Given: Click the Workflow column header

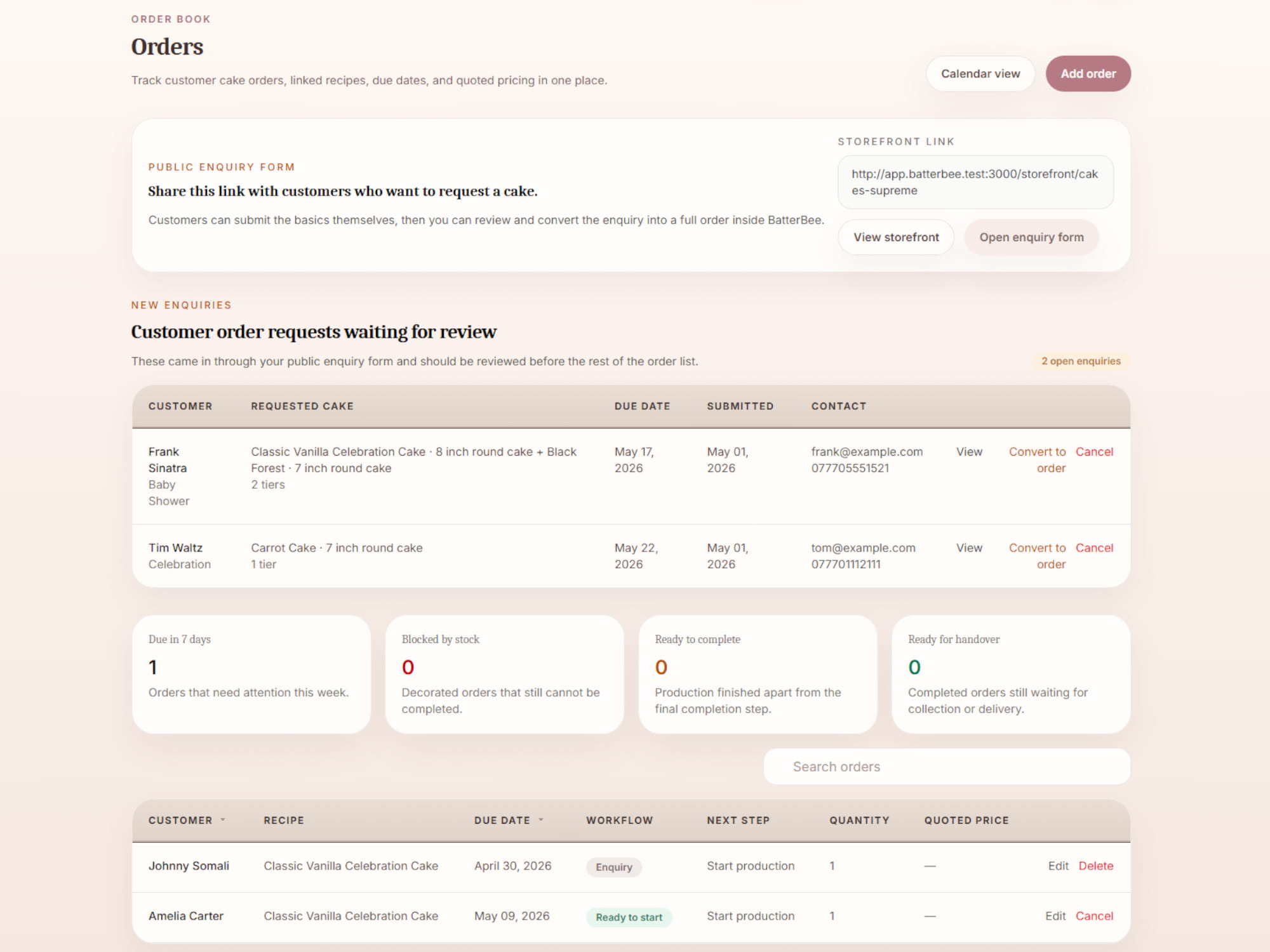Looking at the screenshot, I should pos(619,820).
